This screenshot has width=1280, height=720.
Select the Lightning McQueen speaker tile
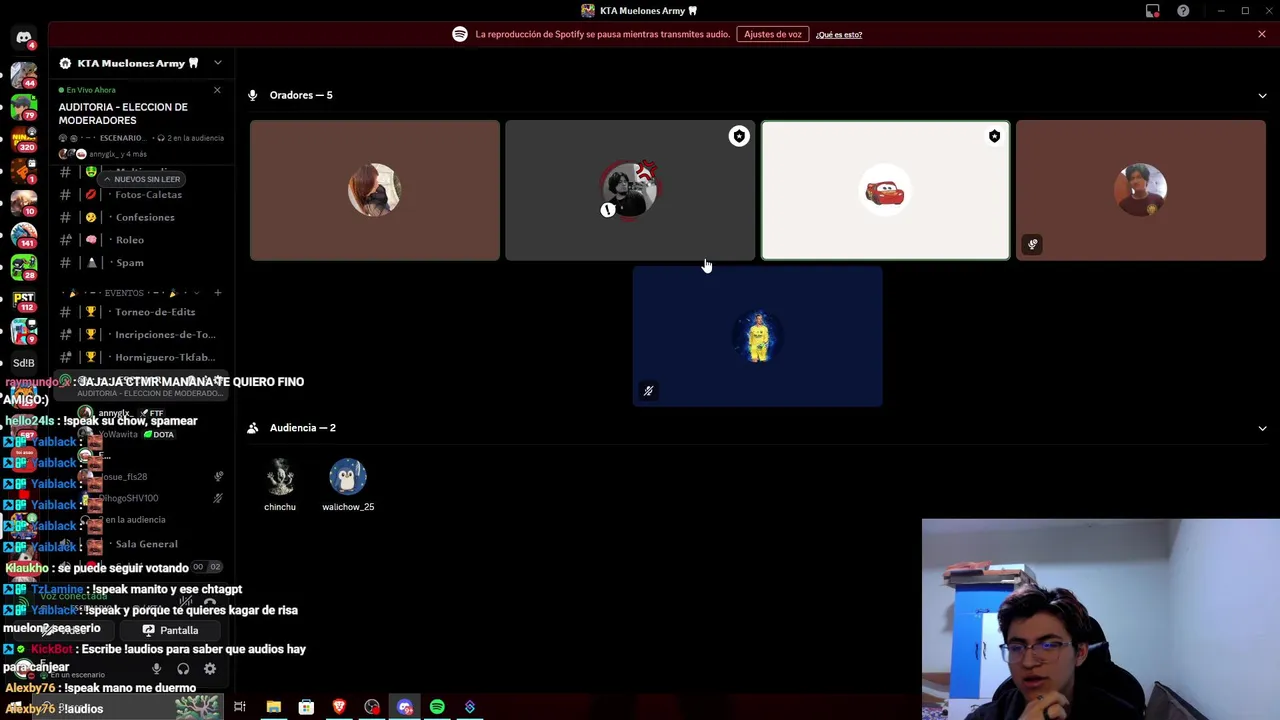pyautogui.click(x=886, y=190)
